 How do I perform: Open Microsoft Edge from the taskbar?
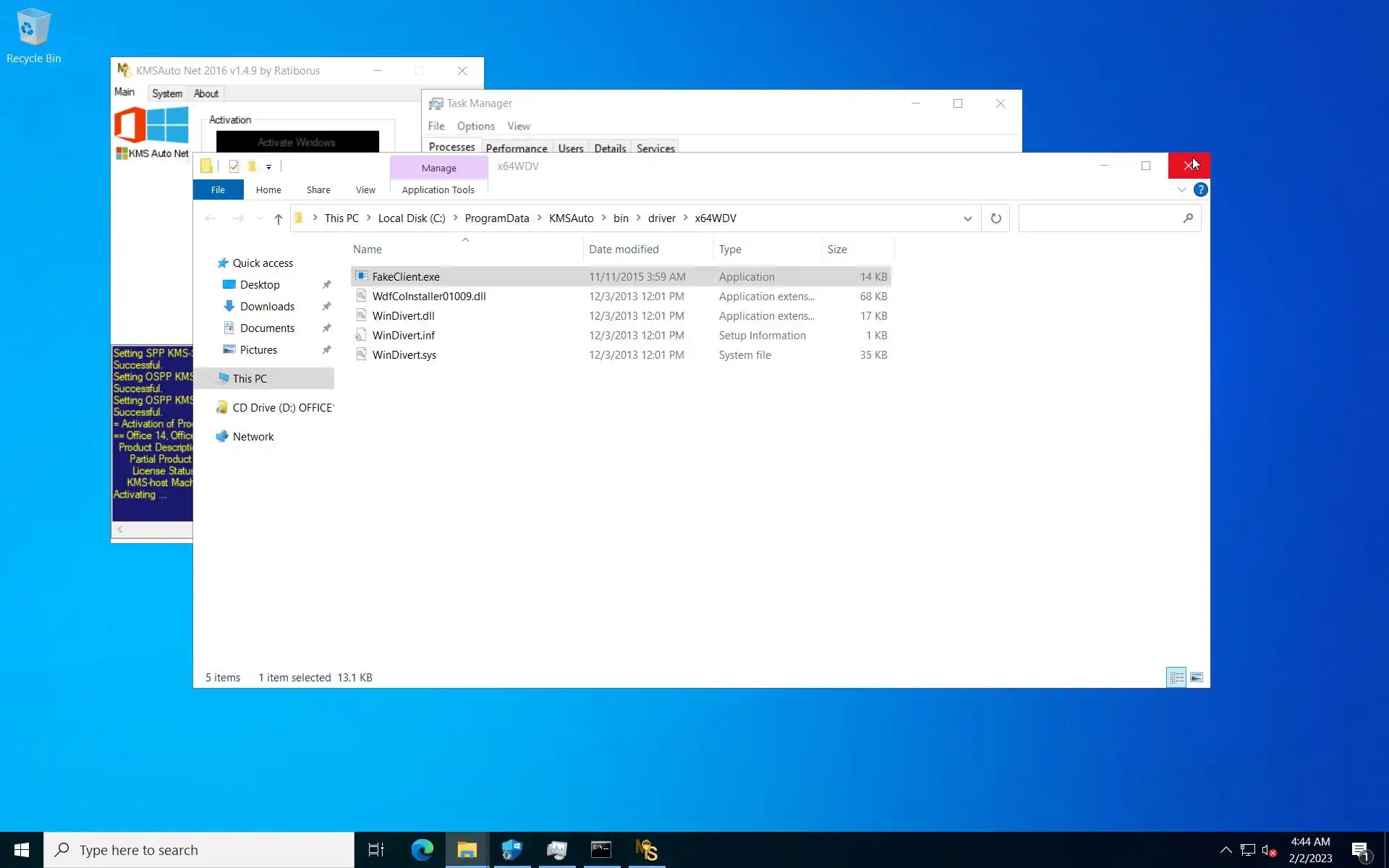(422, 850)
